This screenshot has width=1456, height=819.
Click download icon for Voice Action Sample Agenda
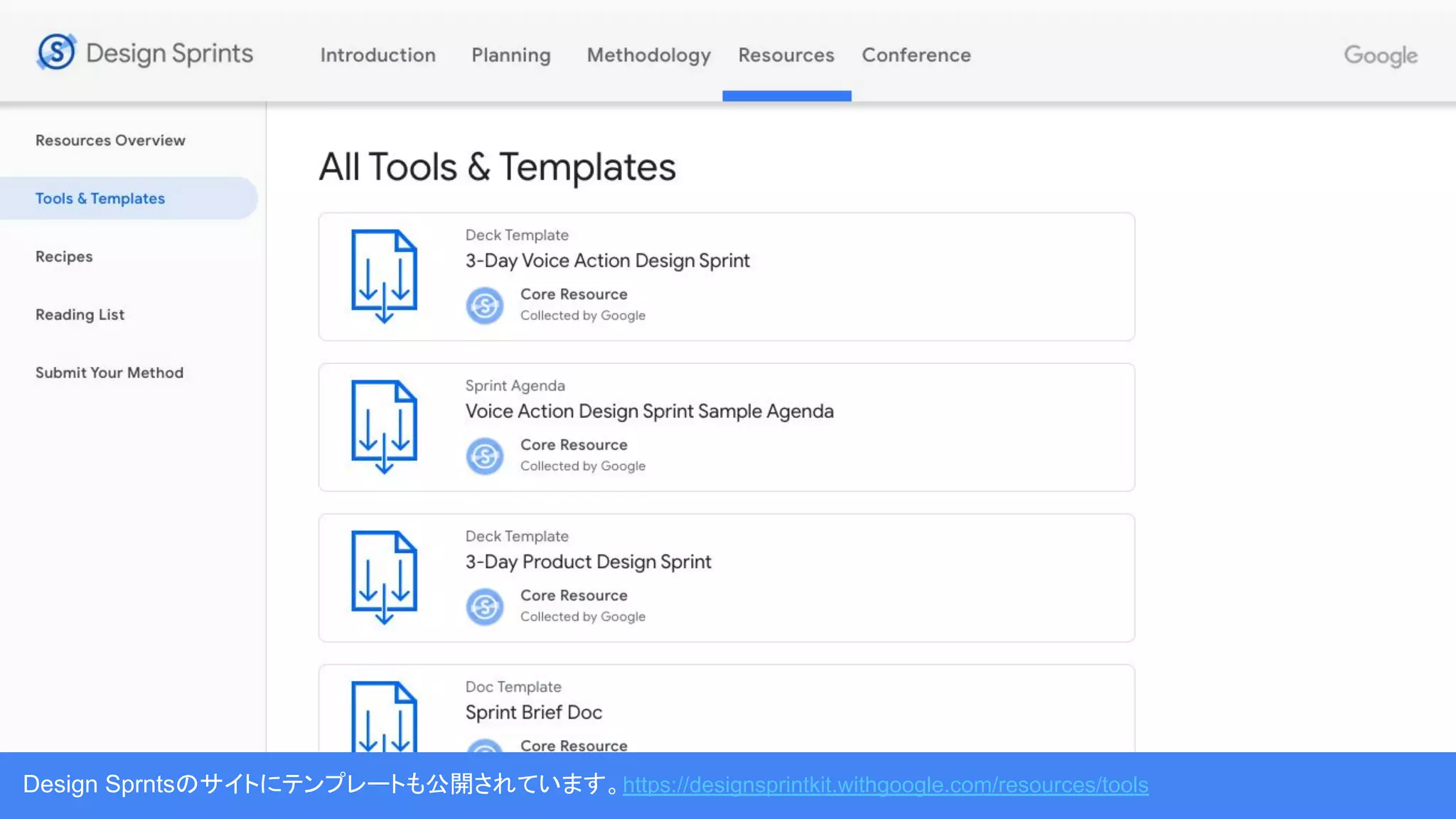point(384,427)
